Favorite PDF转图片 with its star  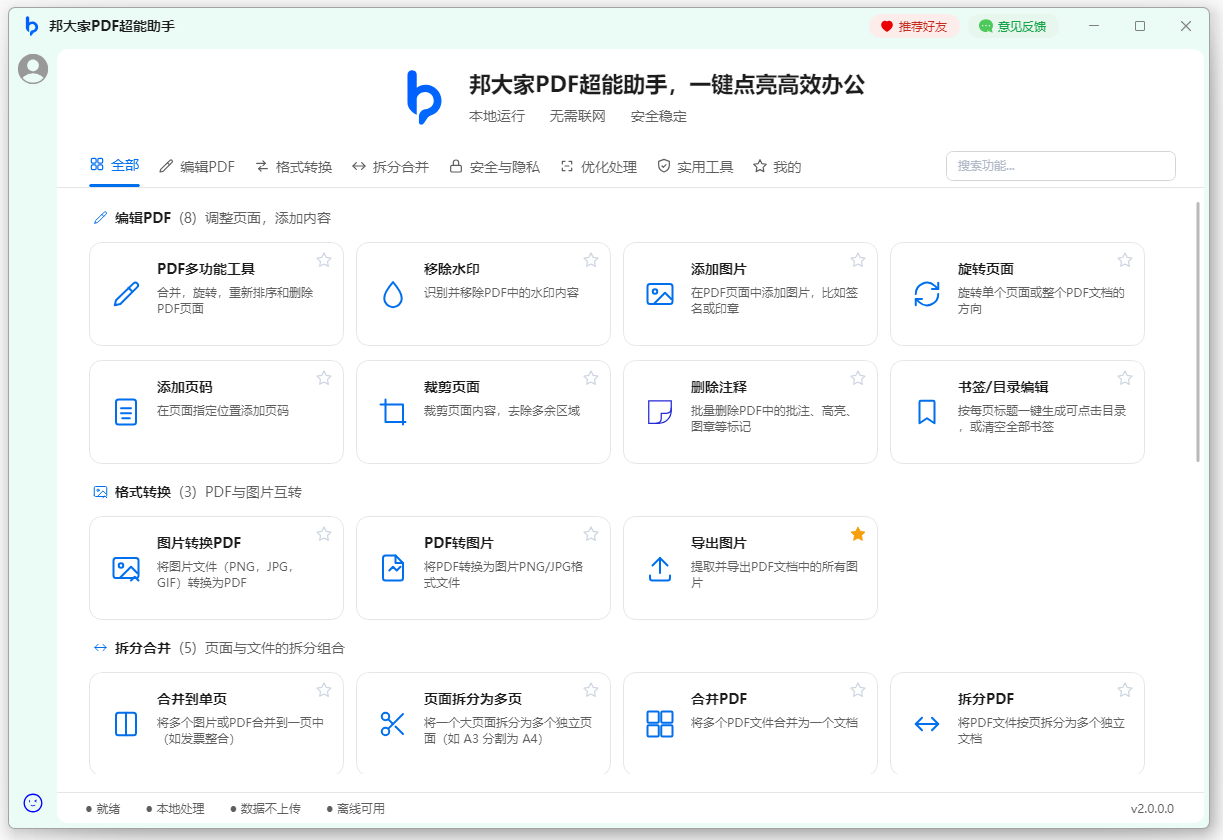(x=591, y=534)
